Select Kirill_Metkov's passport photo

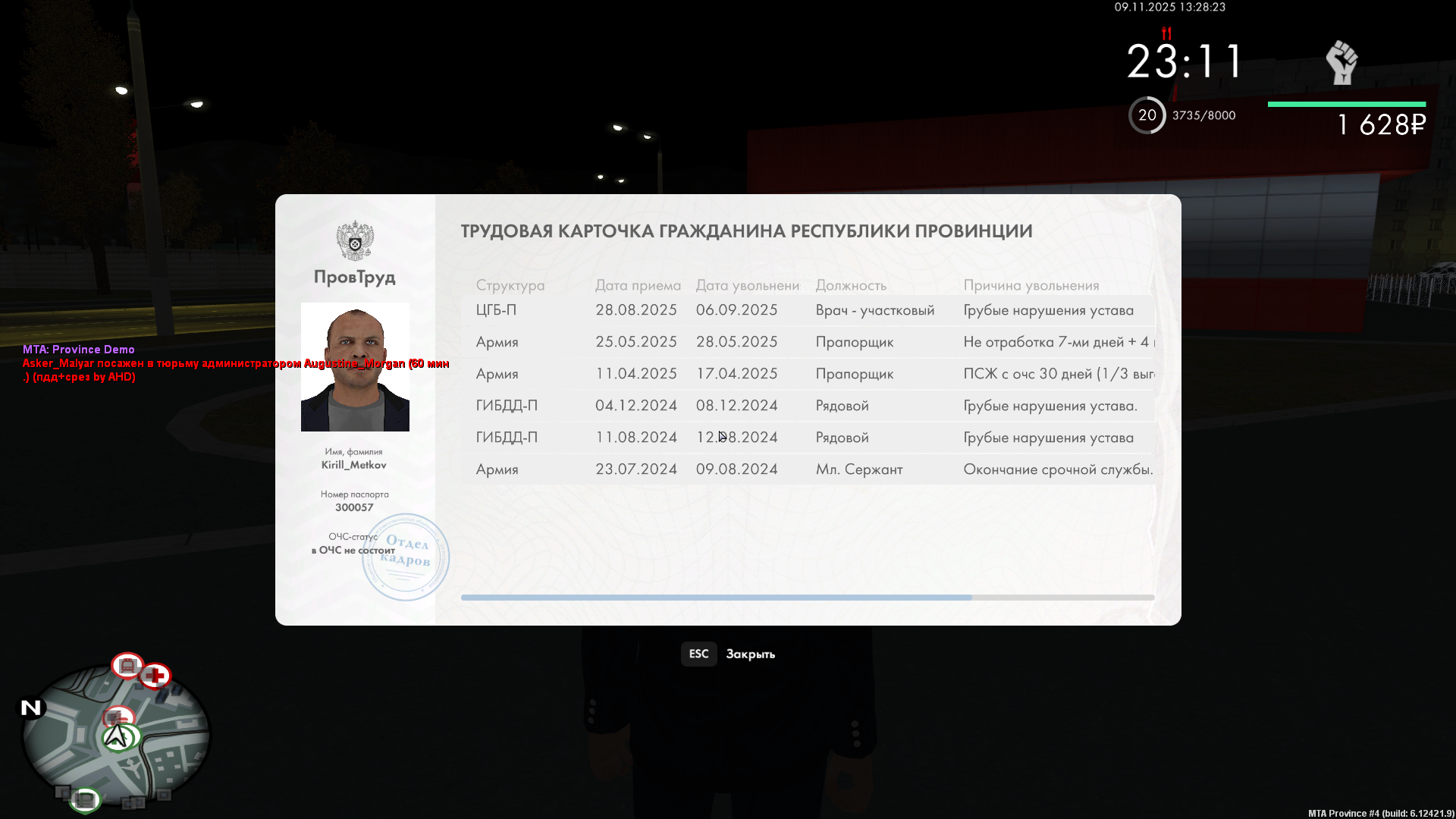[x=354, y=367]
